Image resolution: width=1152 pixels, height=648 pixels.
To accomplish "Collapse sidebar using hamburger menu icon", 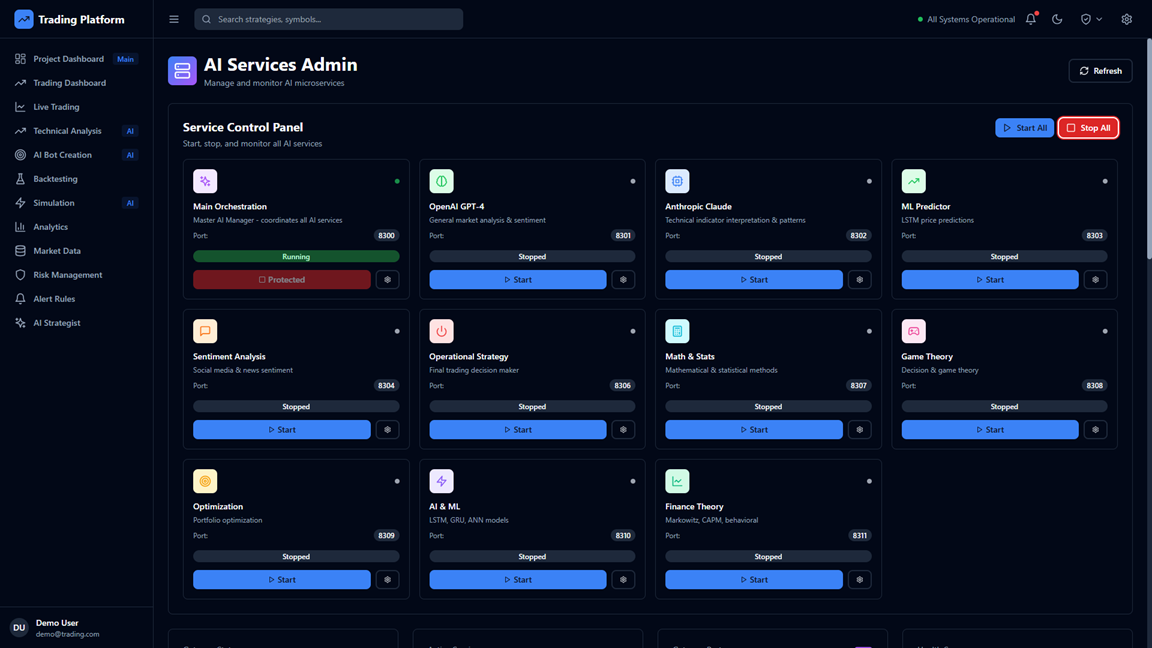I will pyautogui.click(x=174, y=19).
